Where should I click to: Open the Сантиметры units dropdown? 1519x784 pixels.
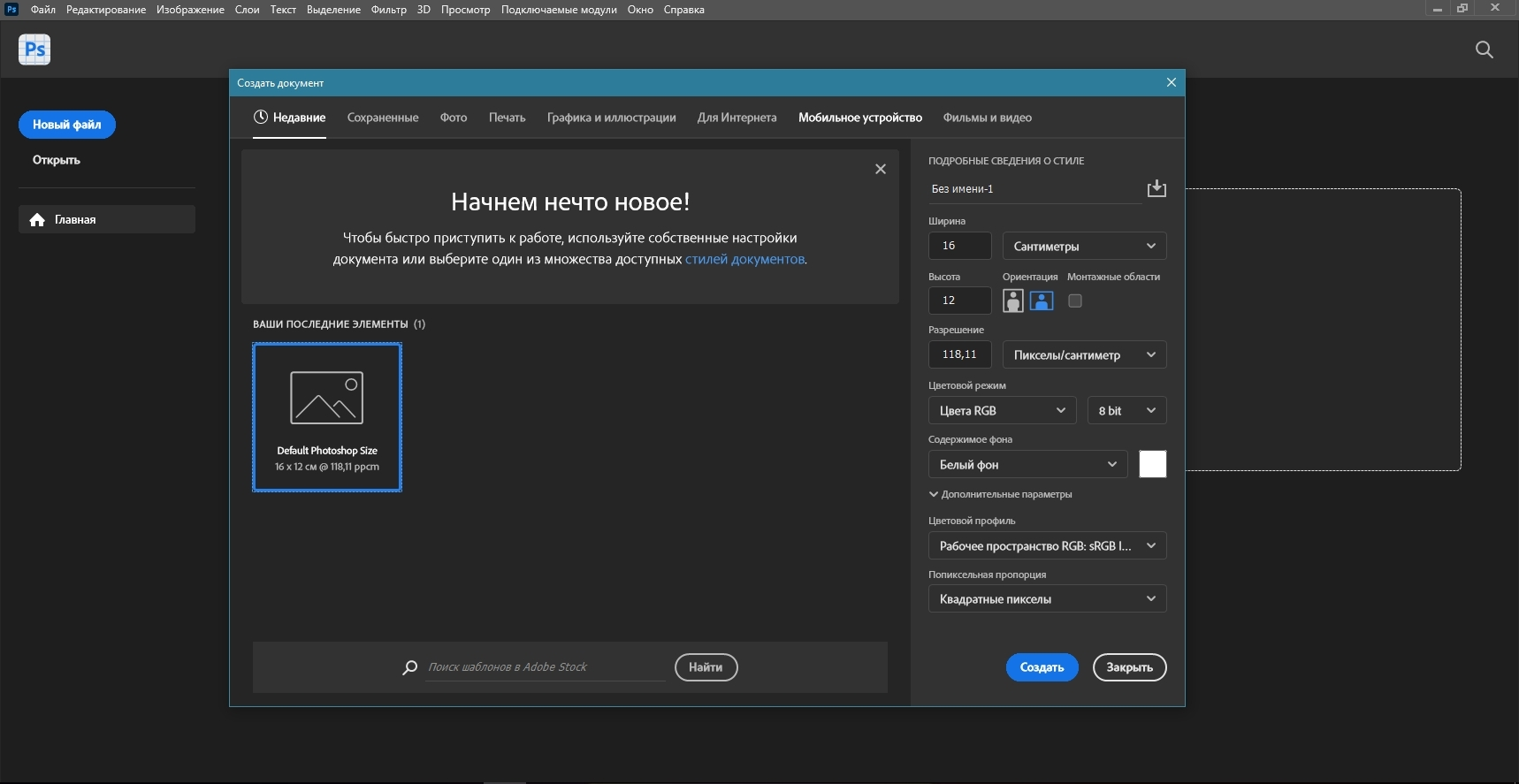tap(1084, 246)
